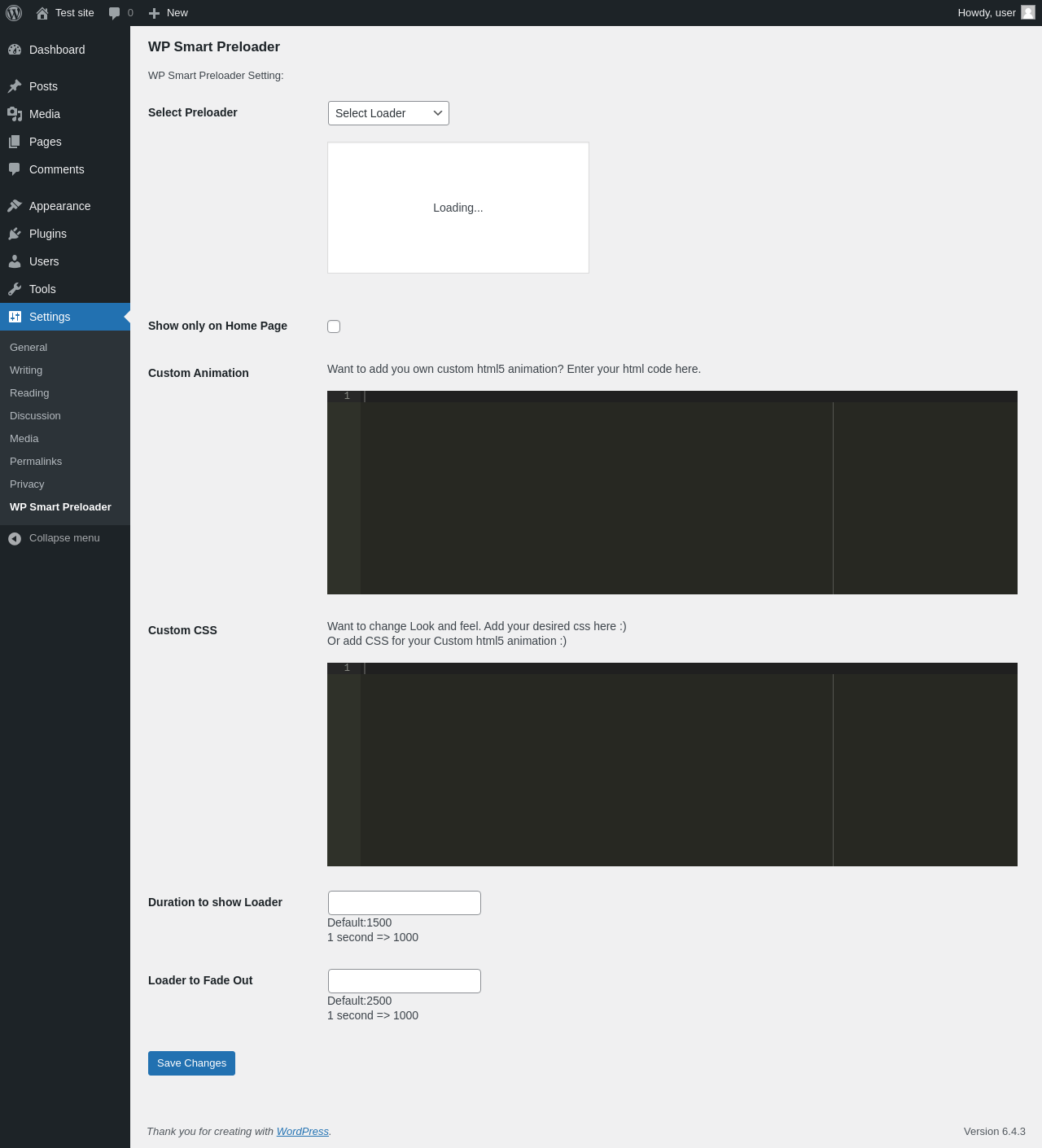Click the WP Smart Preloader page heading

(x=214, y=47)
